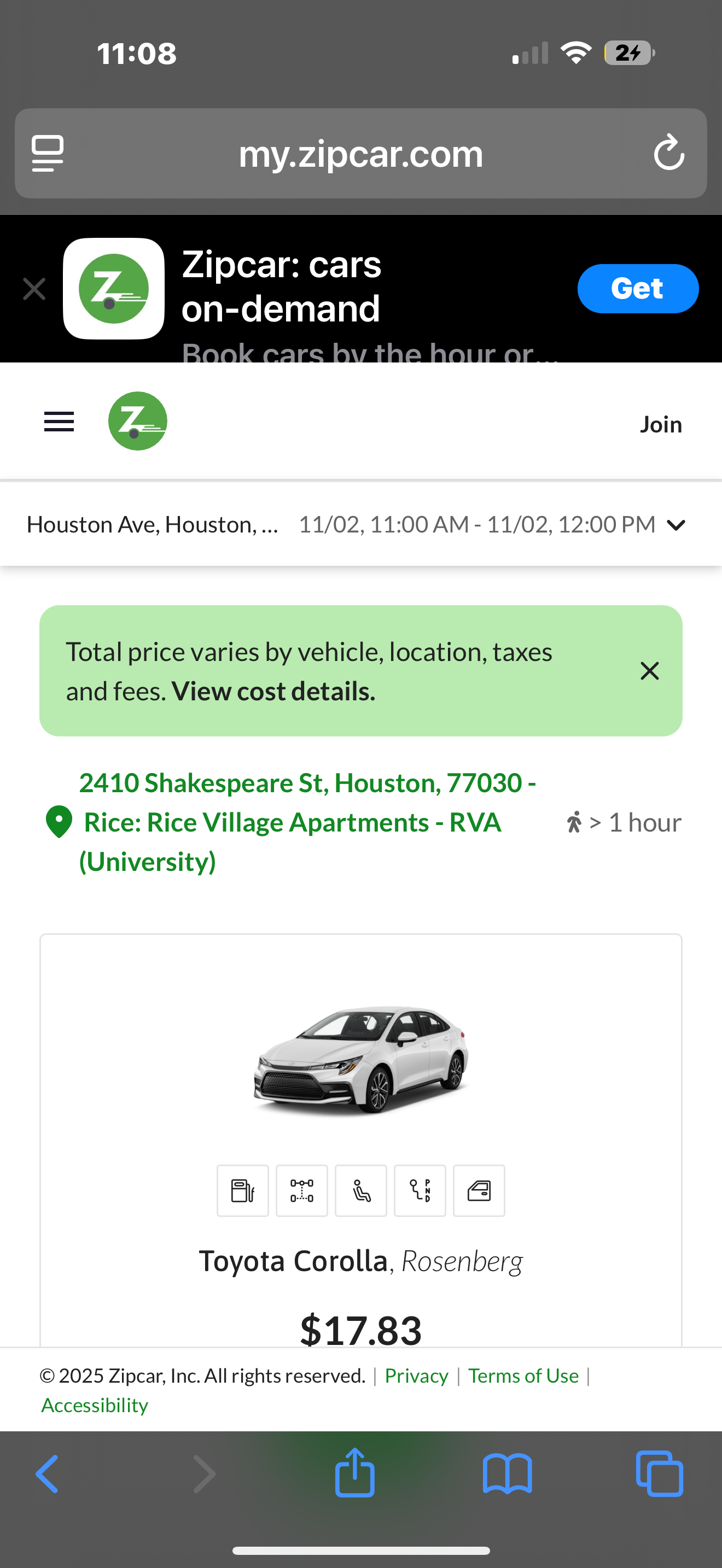Screen dimensions: 722x1568
Task: Tap the car door feature icon
Action: (479, 1191)
